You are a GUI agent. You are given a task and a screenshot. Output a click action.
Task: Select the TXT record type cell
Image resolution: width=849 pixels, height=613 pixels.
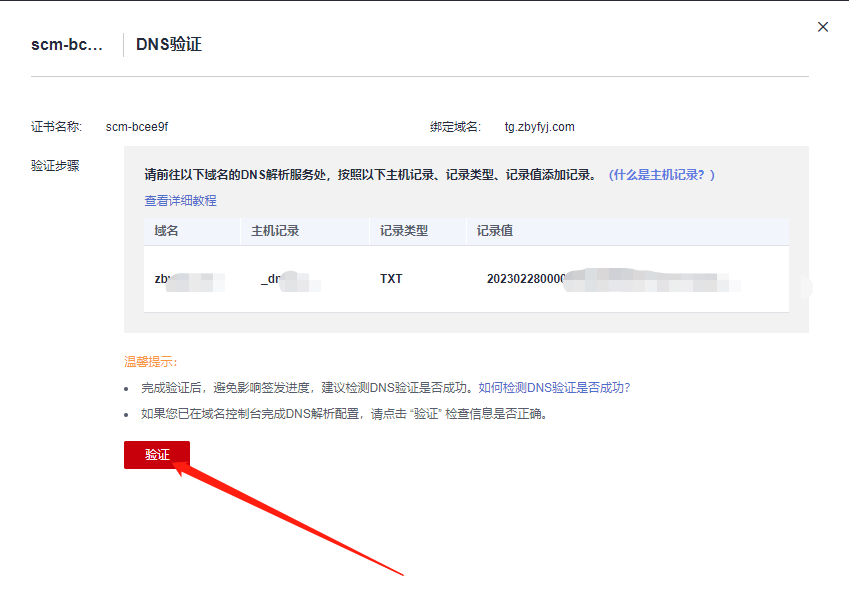(x=391, y=279)
